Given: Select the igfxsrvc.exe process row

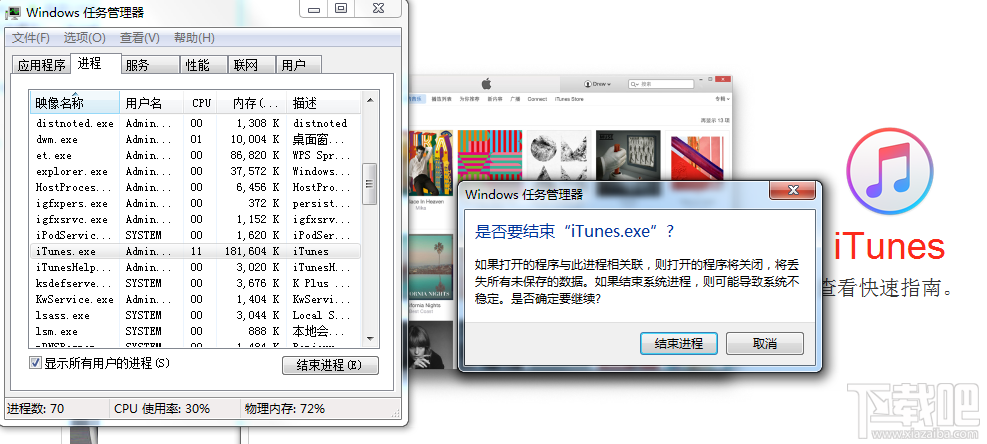Looking at the screenshot, I should (x=195, y=219).
